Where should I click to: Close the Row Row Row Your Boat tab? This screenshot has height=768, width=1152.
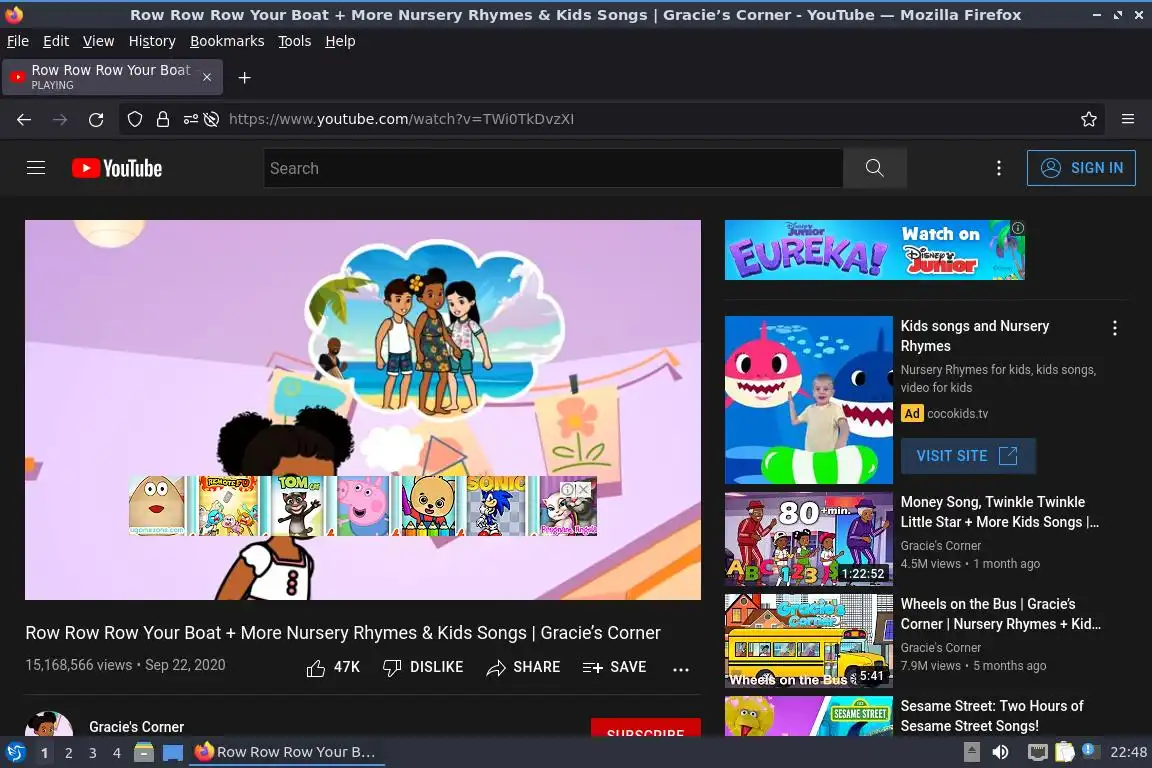coord(207,77)
